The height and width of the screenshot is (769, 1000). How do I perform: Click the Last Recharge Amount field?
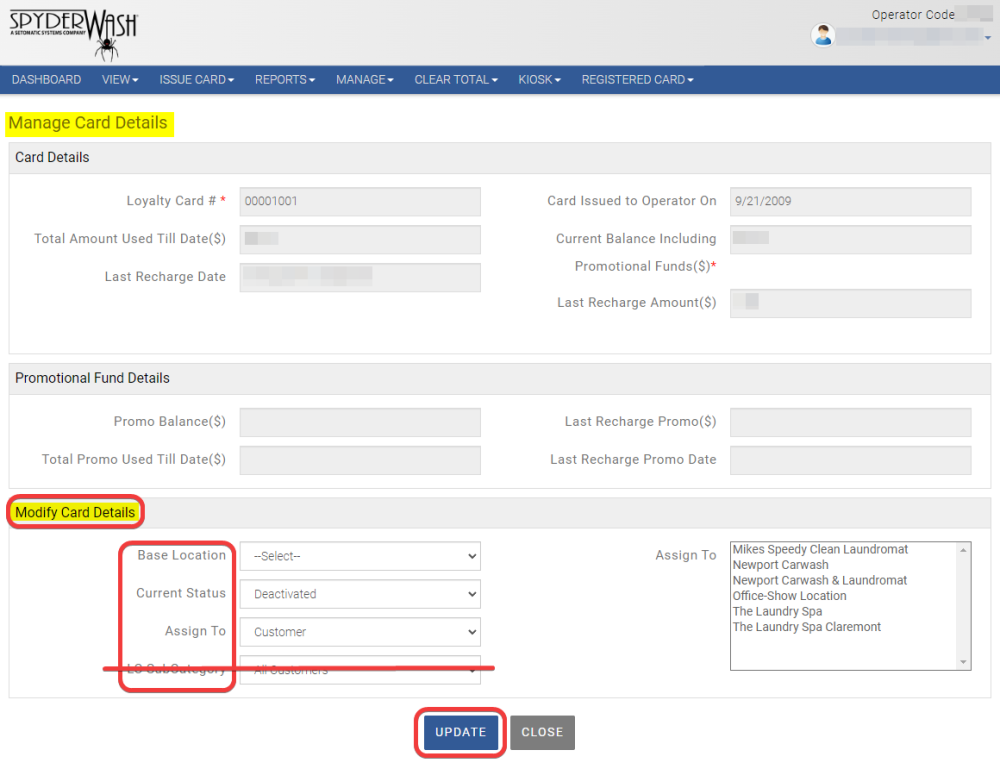(850, 303)
